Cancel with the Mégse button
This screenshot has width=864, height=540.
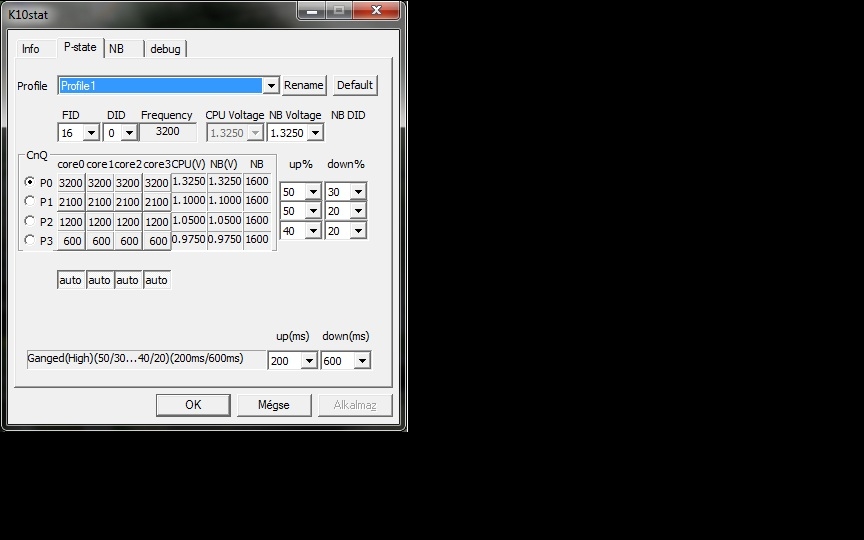coord(274,405)
